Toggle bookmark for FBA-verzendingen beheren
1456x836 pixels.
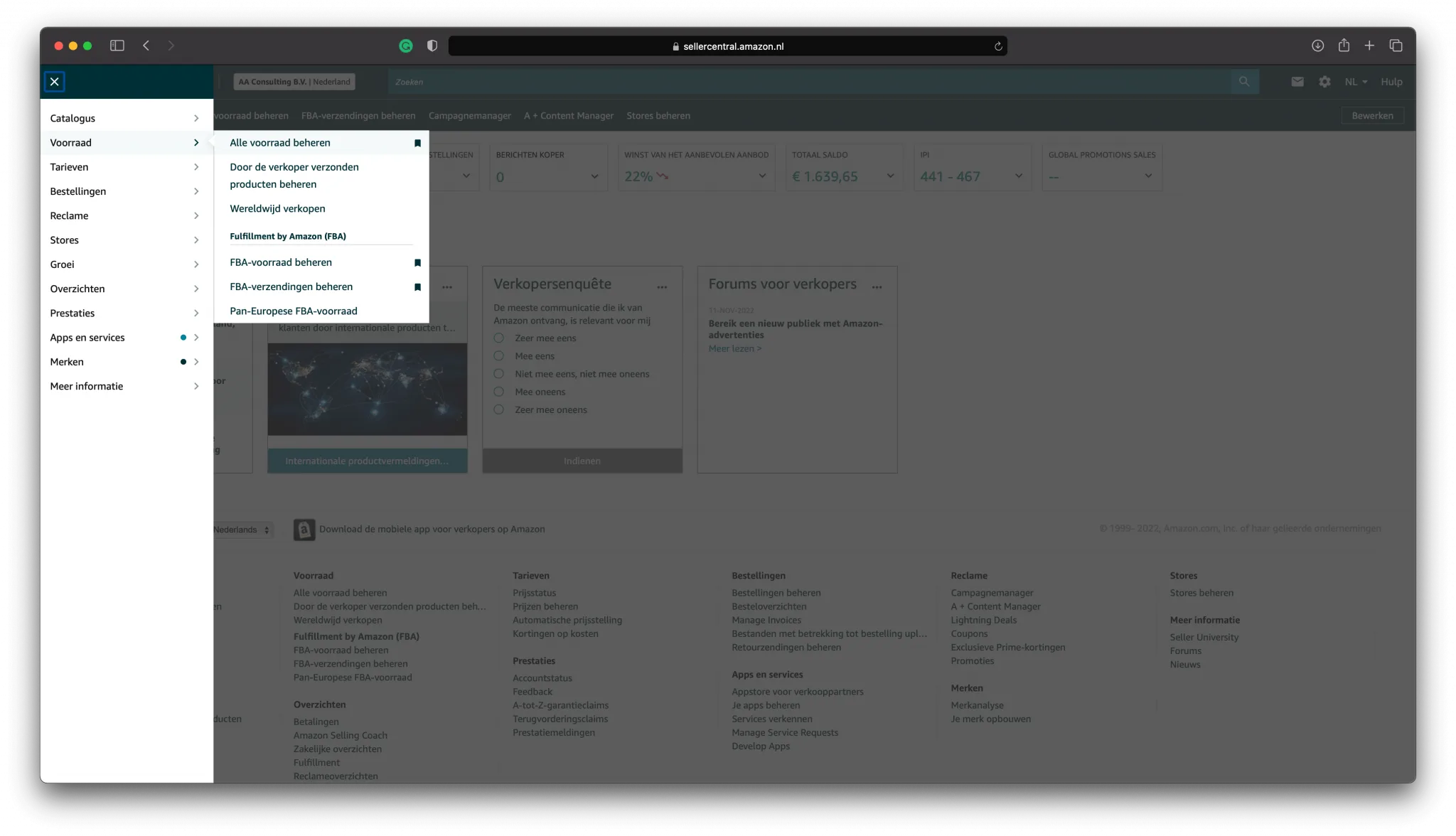pos(417,287)
